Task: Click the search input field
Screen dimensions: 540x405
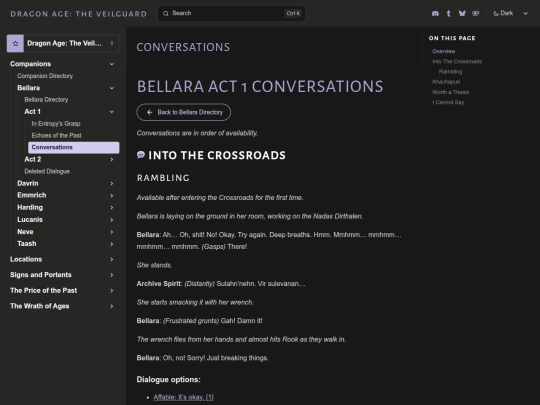Action: point(231,13)
